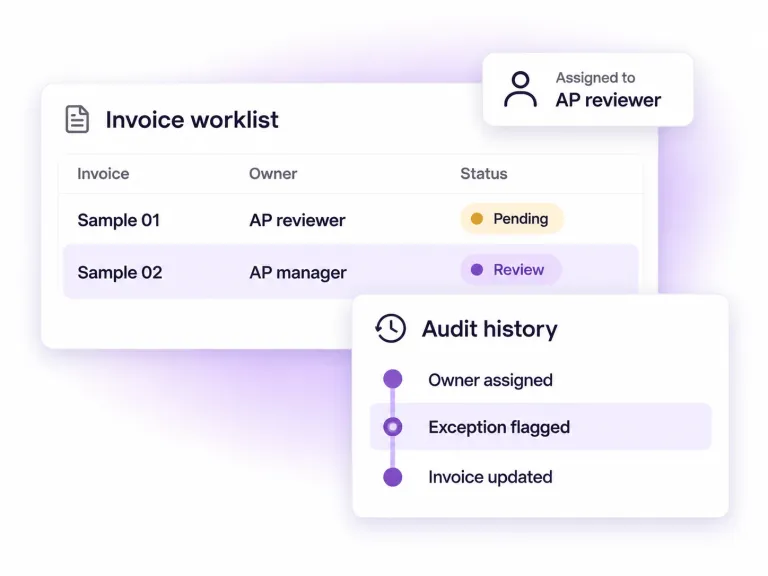The width and height of the screenshot is (768, 576).
Task: Click the purple dot in Review badge
Action: pos(477,269)
